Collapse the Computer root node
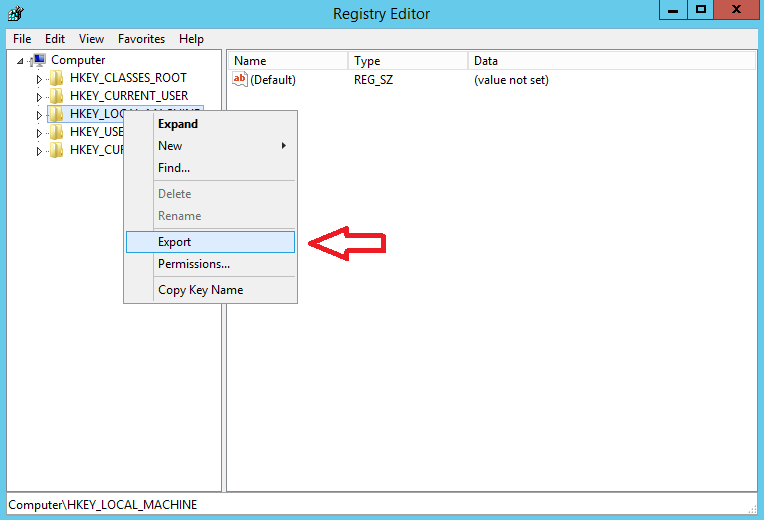Screen dimensions: 764x520 click(21, 61)
